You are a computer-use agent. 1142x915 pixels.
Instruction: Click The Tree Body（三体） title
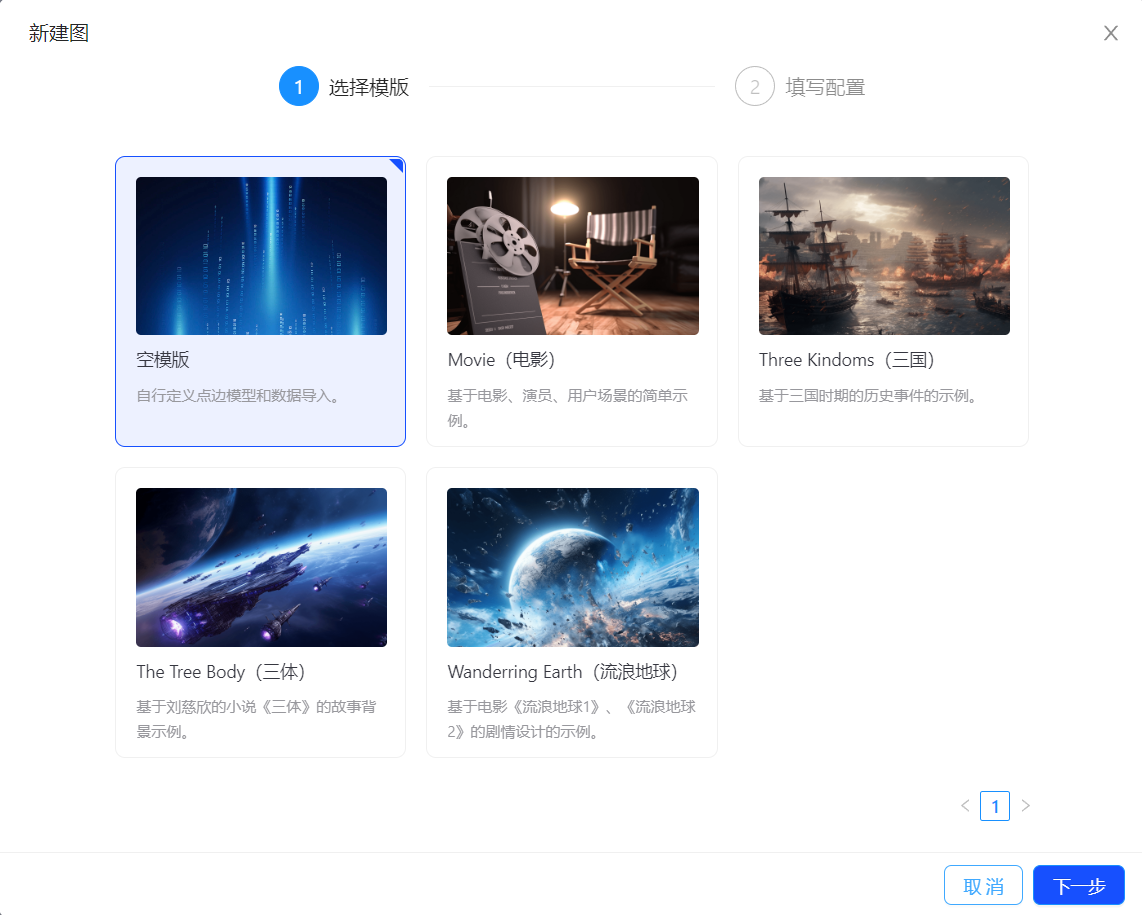pyautogui.click(x=221, y=672)
